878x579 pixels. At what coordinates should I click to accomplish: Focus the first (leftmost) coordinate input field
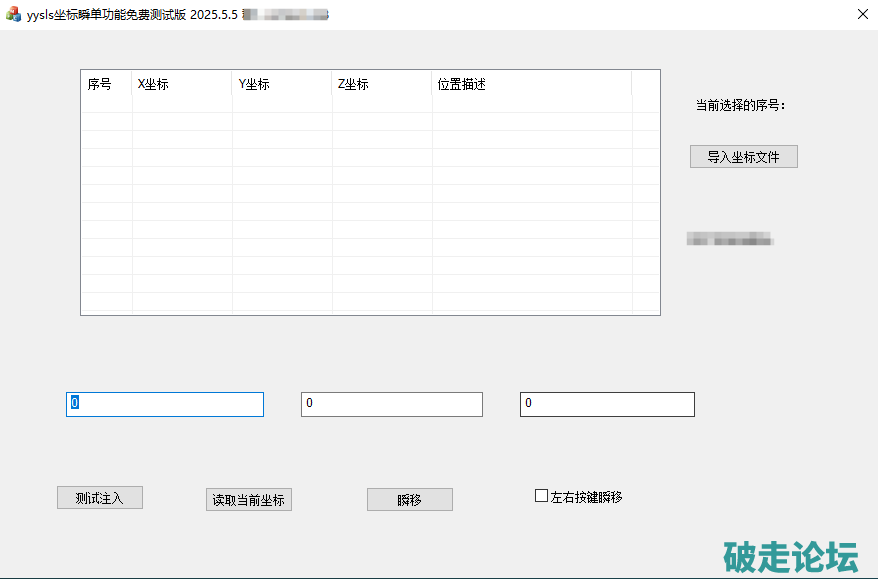click(x=164, y=404)
